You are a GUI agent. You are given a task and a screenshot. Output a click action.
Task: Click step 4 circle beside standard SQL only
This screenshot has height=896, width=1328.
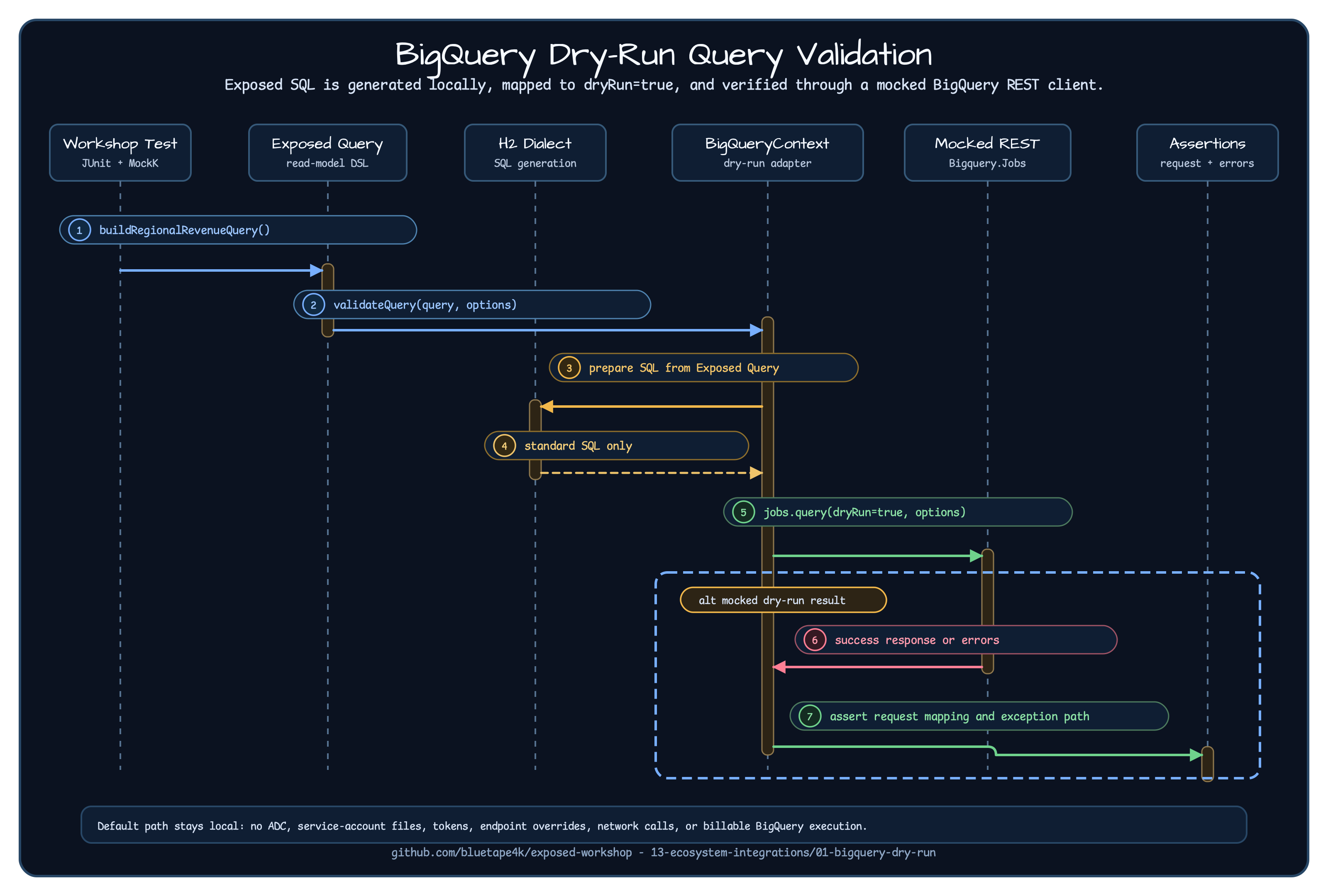[x=504, y=446]
